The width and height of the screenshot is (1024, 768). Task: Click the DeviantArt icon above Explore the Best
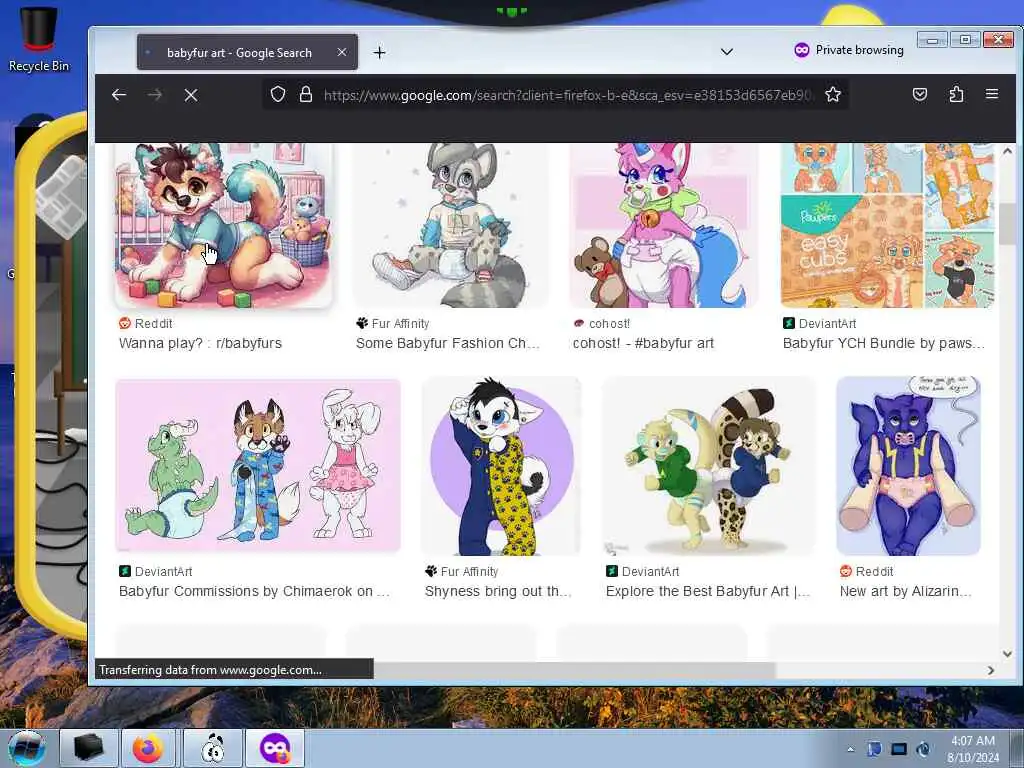[x=612, y=571]
